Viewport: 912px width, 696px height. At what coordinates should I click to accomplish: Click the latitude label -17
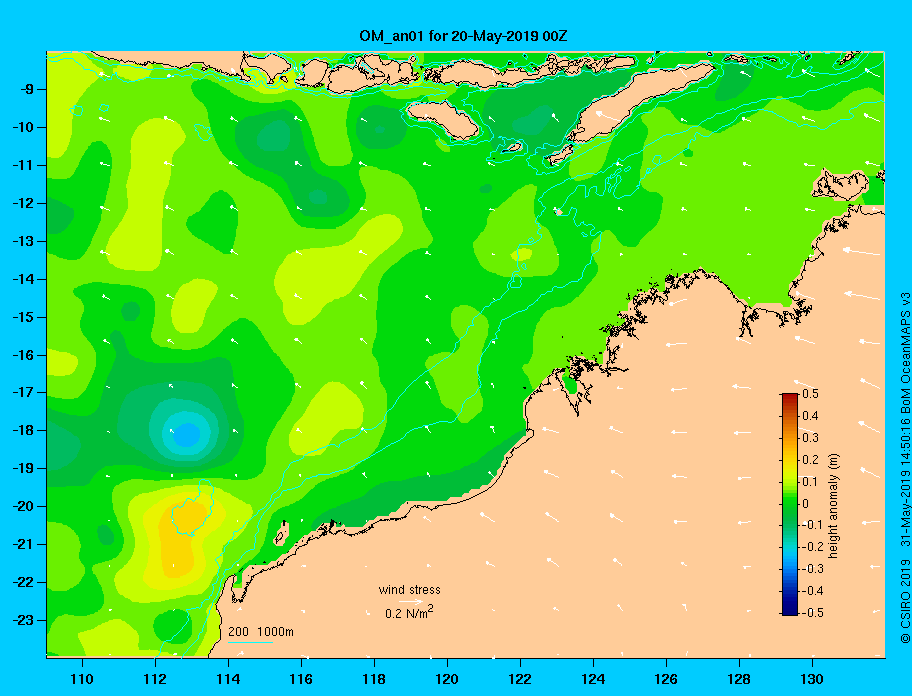tap(27, 392)
